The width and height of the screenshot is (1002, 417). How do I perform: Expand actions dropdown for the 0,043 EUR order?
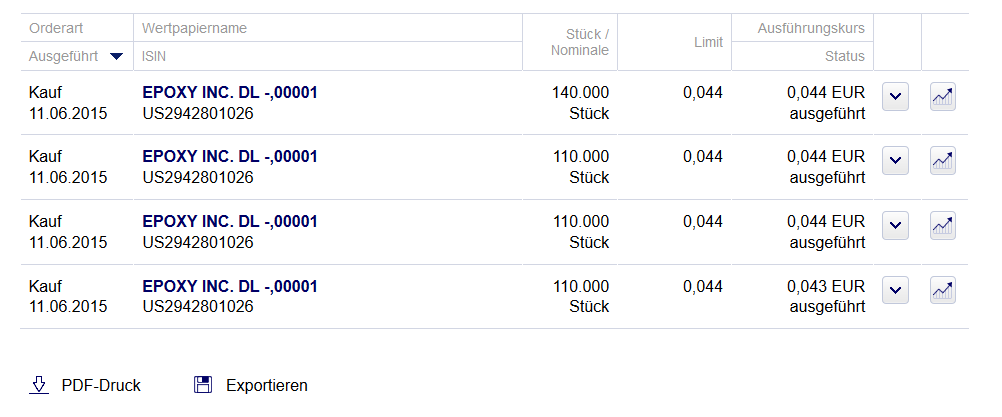pos(895,290)
